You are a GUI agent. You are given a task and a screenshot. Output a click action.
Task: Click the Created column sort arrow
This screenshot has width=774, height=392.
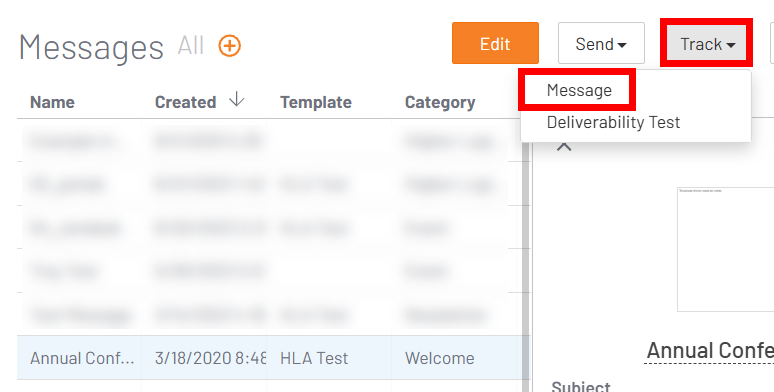click(x=237, y=99)
